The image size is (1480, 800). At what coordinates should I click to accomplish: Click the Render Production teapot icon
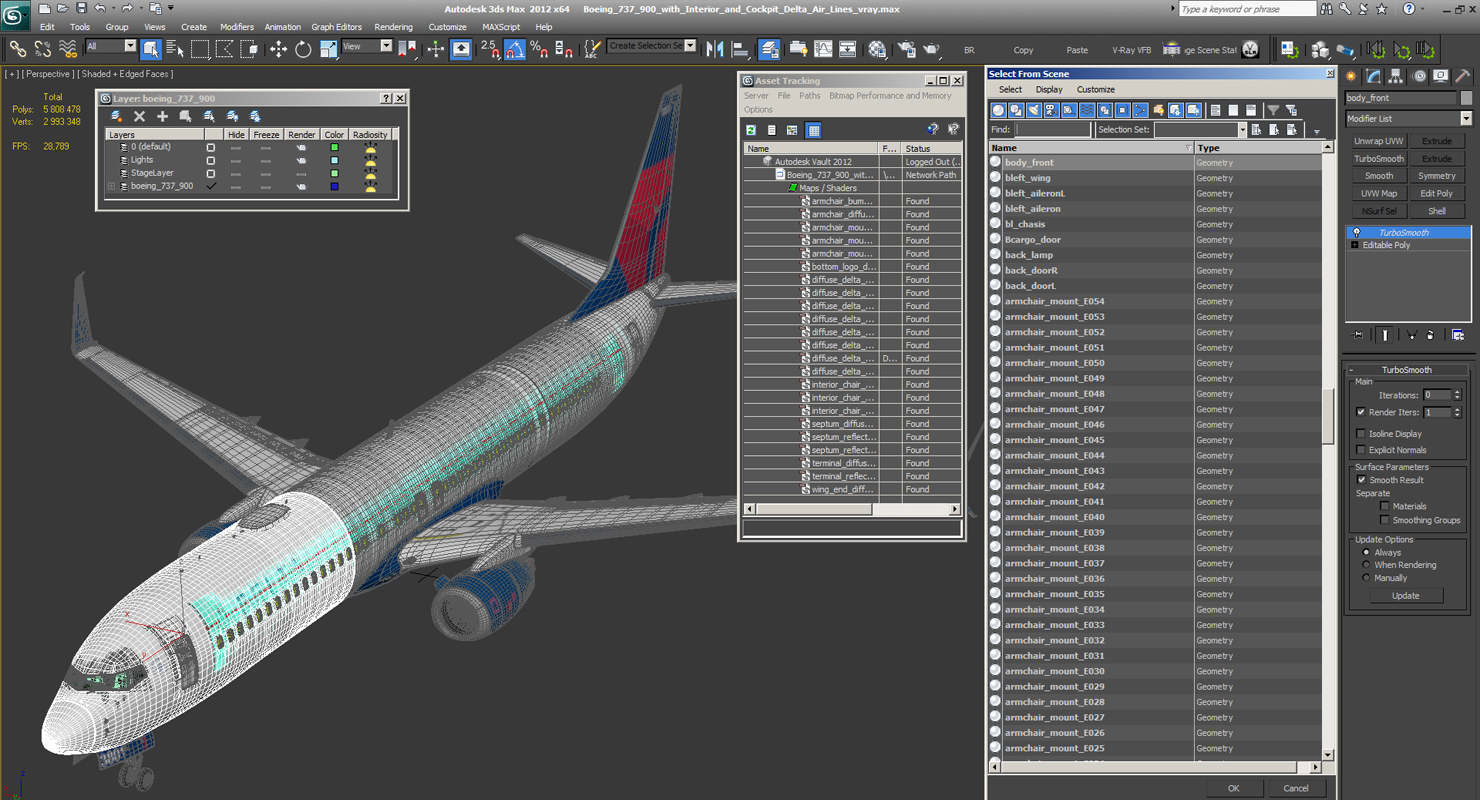click(931, 49)
